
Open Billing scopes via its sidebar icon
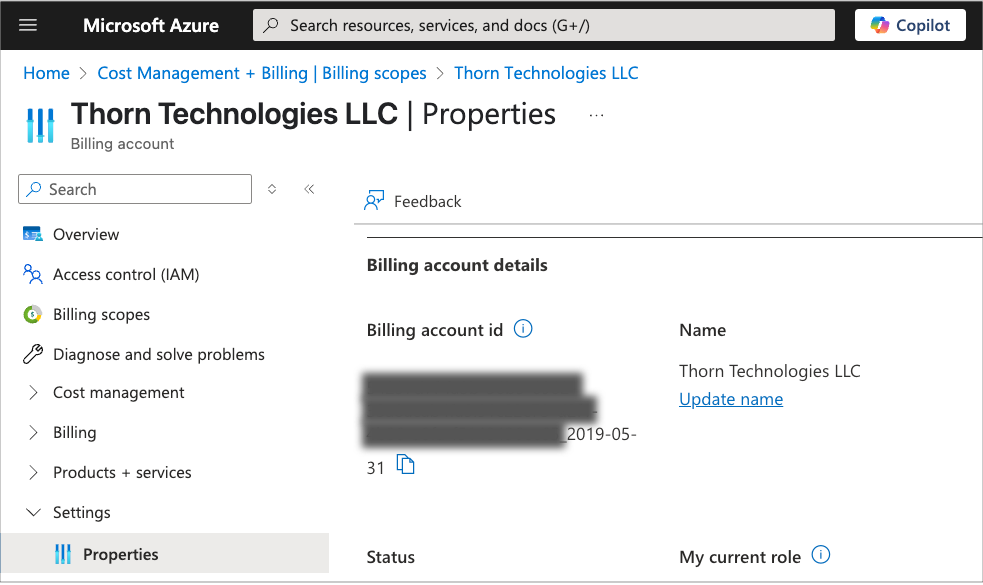tap(32, 314)
